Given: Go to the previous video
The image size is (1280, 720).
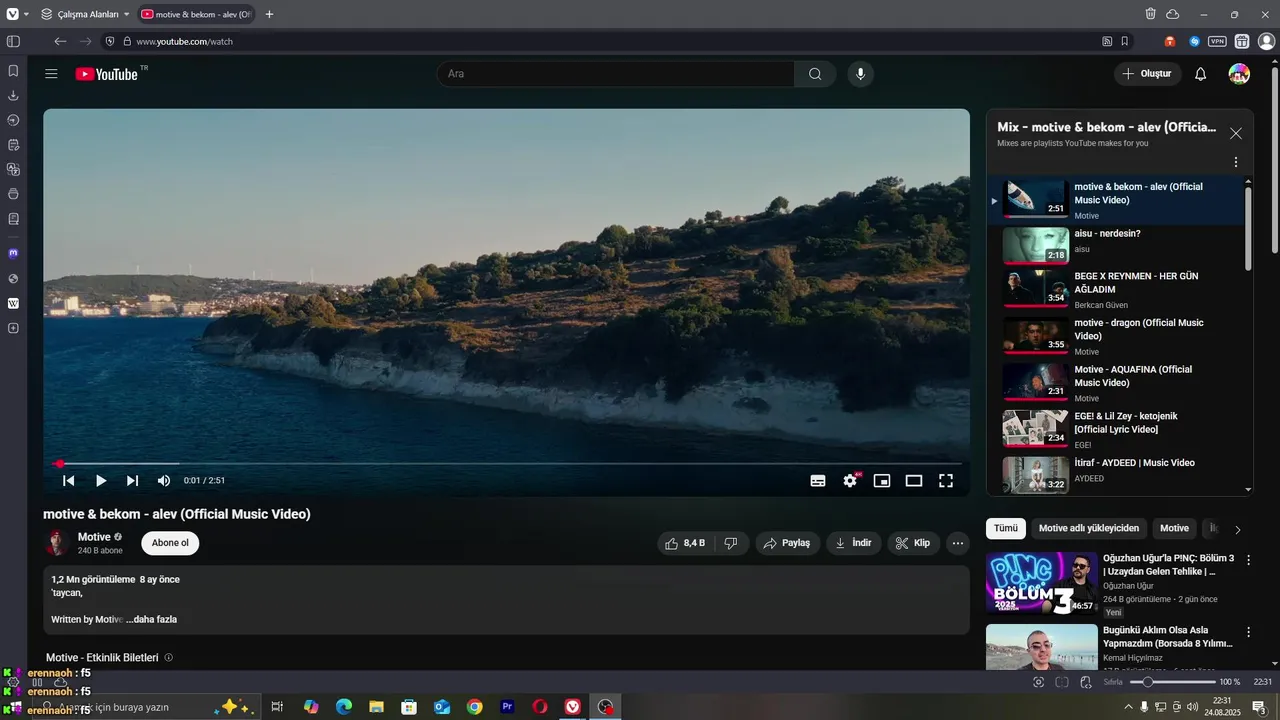Looking at the screenshot, I should (69, 481).
